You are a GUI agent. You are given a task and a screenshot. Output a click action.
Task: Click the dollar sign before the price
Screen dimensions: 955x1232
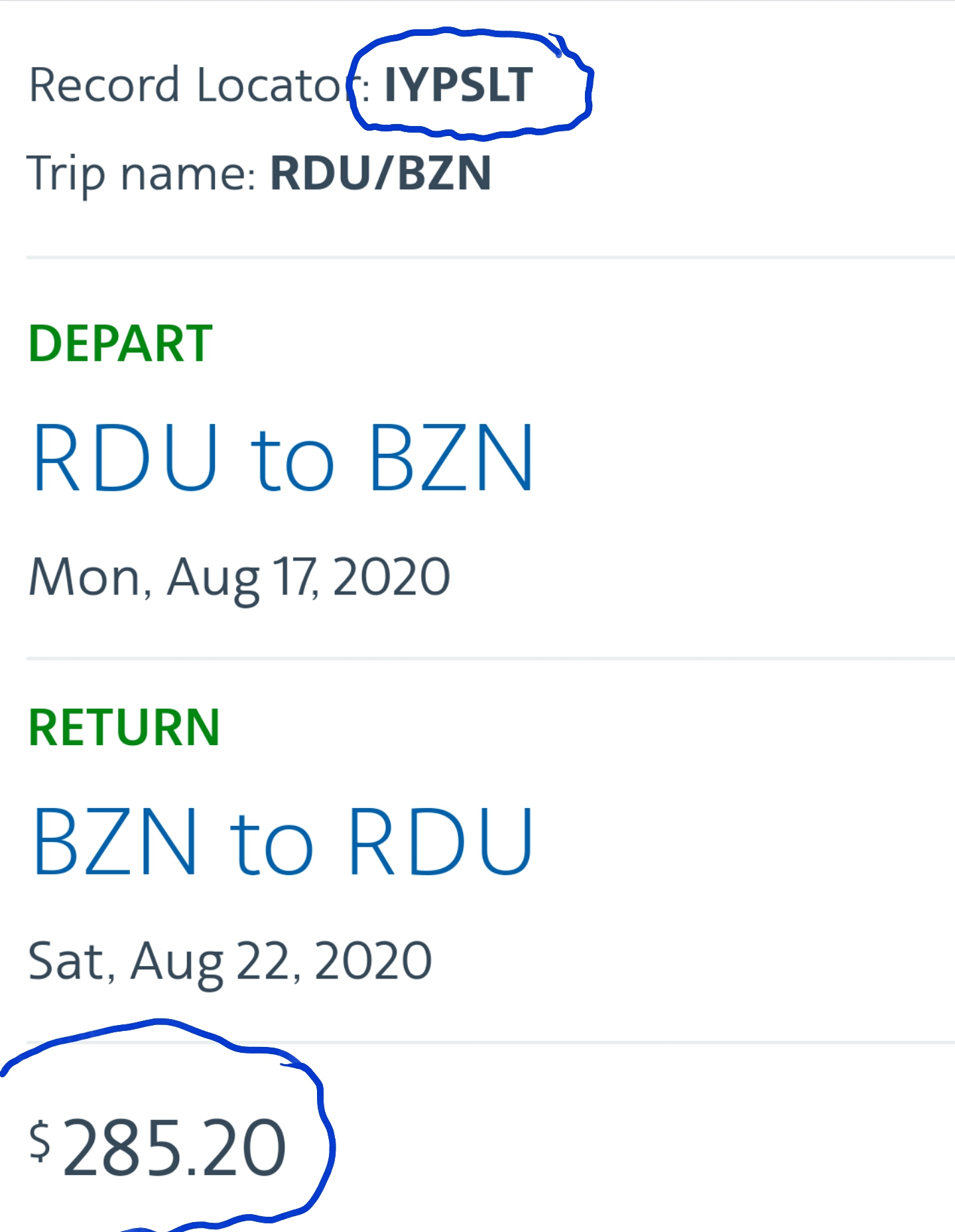click(40, 1140)
